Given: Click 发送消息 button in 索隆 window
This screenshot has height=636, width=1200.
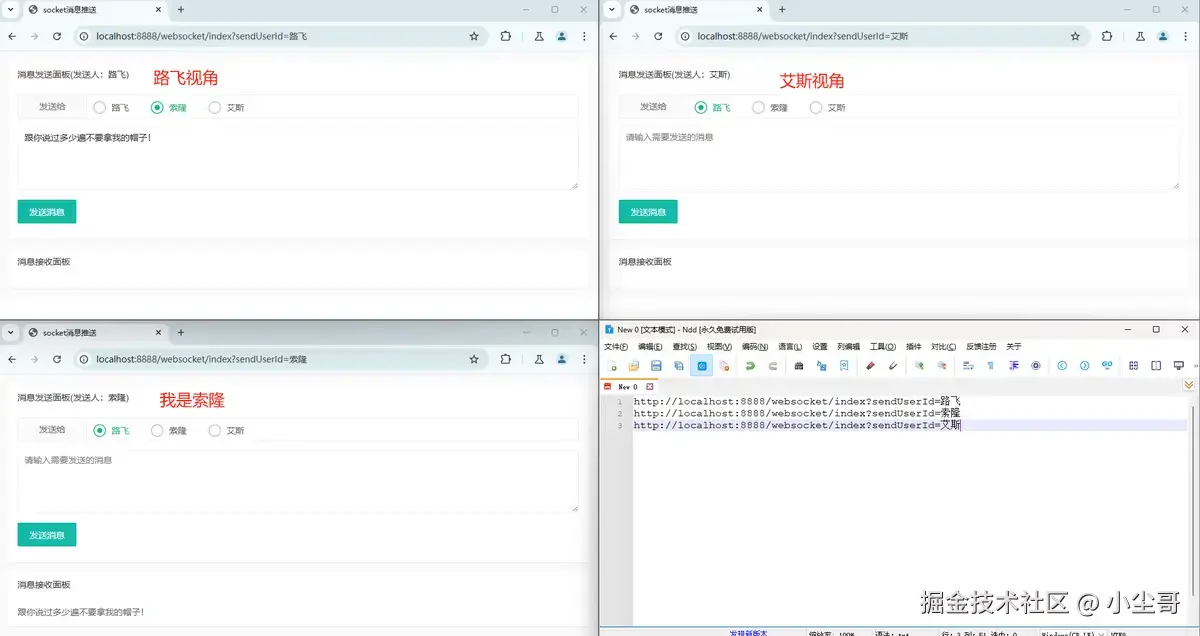Looking at the screenshot, I should [x=47, y=535].
